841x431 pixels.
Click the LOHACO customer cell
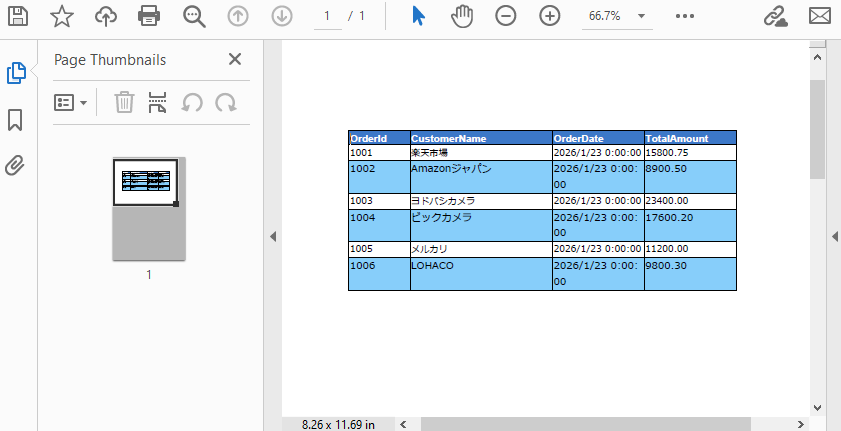pos(481,274)
